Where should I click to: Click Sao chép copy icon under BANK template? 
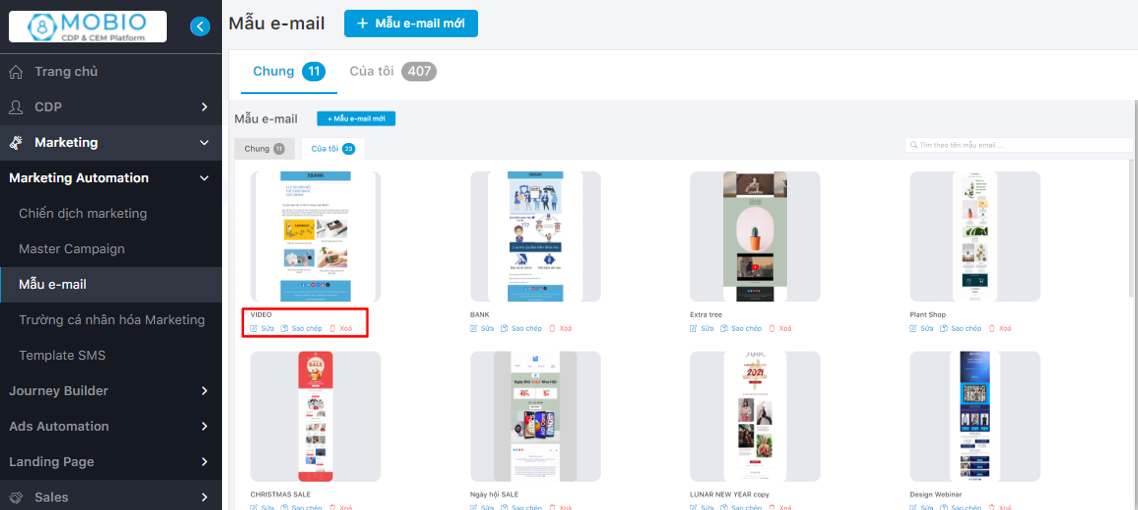coord(505,329)
